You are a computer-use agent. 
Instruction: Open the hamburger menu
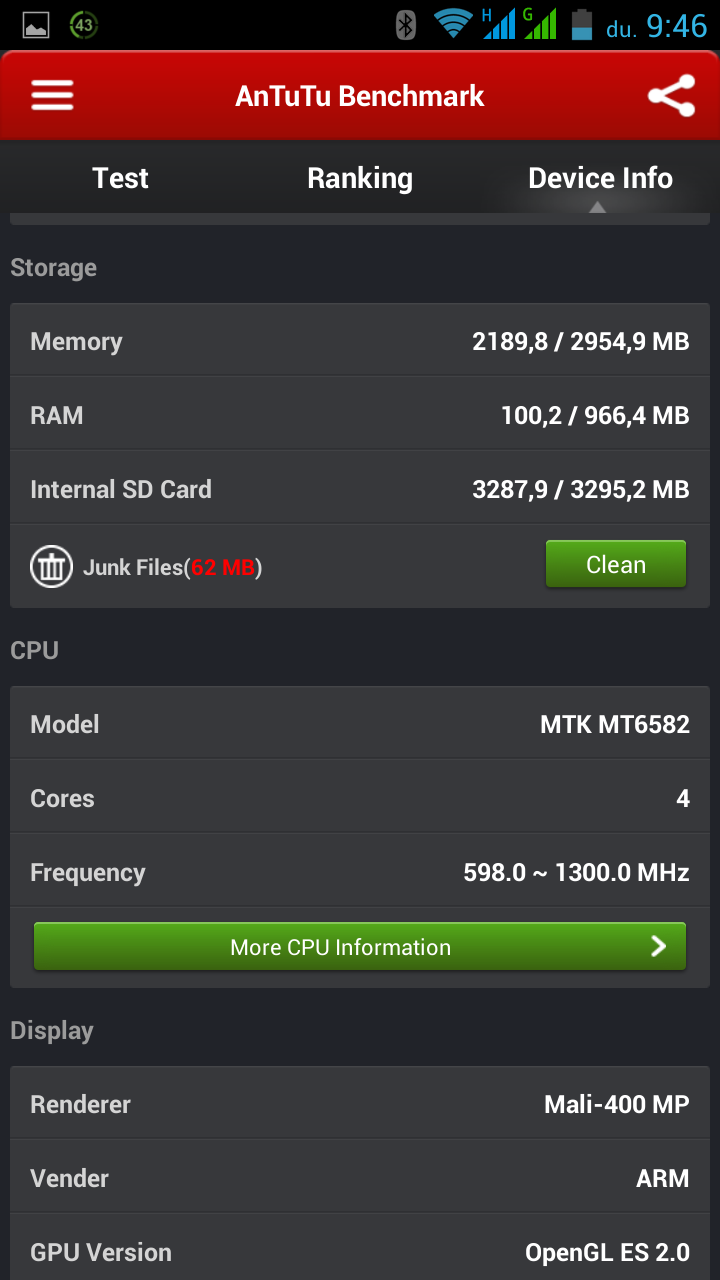(x=52, y=96)
